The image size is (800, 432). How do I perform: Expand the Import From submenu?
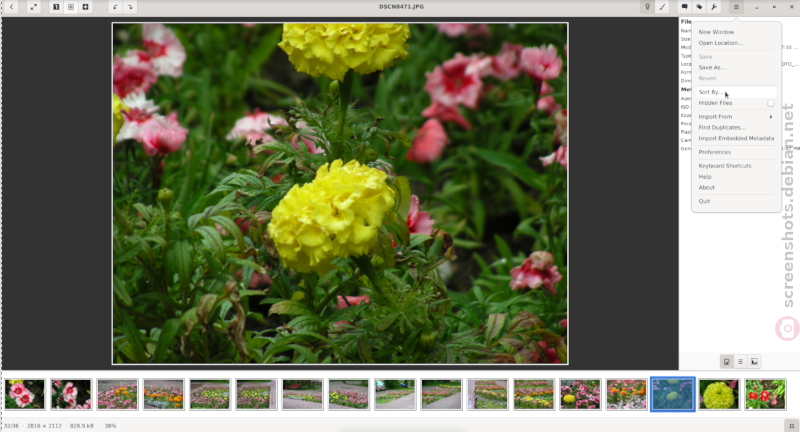[x=736, y=117]
